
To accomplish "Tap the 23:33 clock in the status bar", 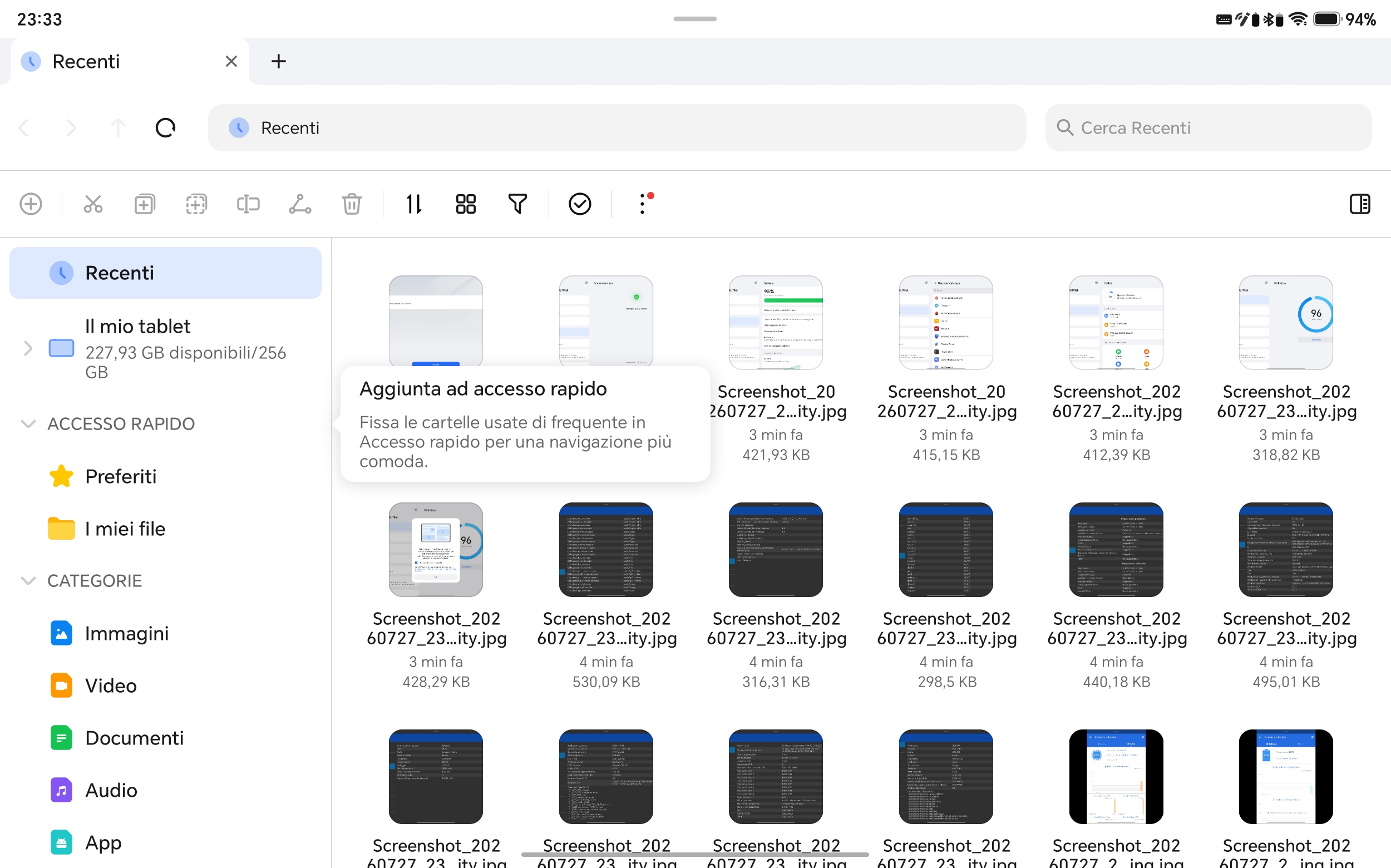I will (x=40, y=19).
